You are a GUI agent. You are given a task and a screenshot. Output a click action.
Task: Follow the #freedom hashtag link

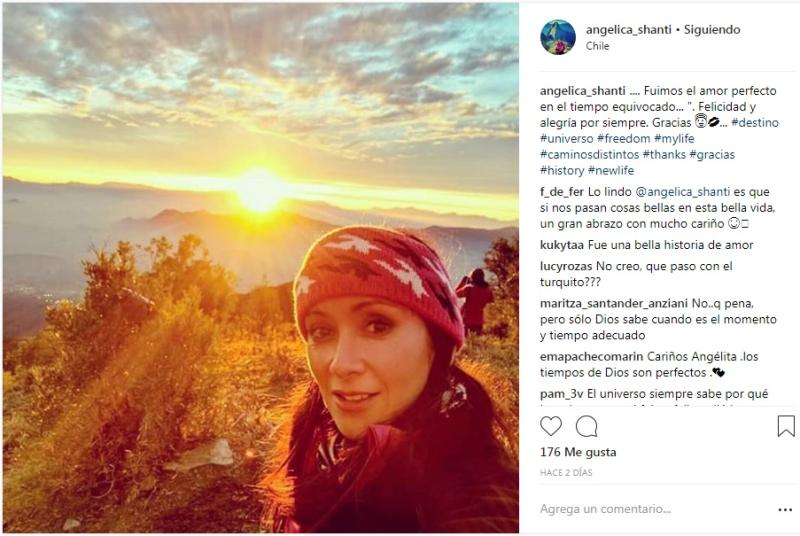click(623, 139)
